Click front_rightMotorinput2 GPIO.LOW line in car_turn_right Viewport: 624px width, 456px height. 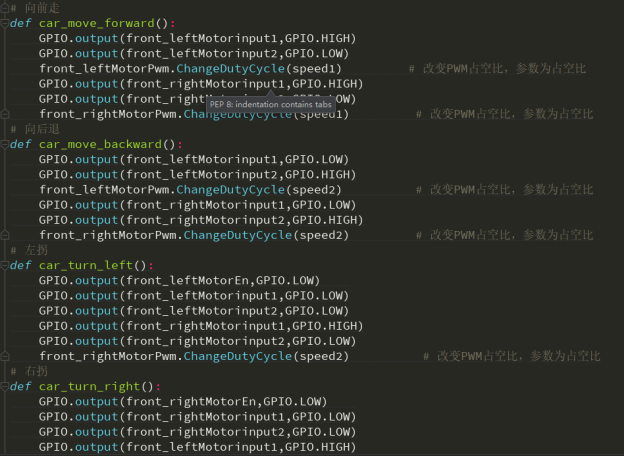(197, 432)
